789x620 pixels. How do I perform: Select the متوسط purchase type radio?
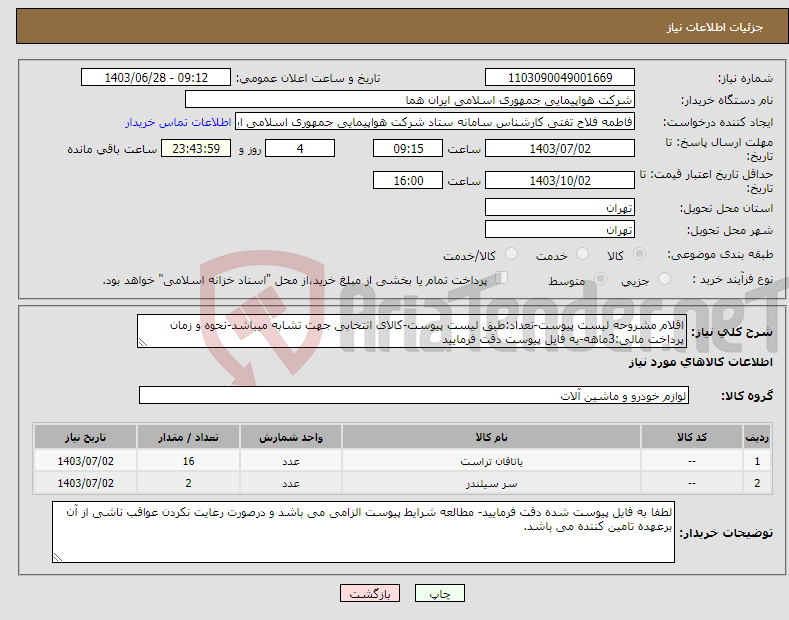[x=600, y=278]
